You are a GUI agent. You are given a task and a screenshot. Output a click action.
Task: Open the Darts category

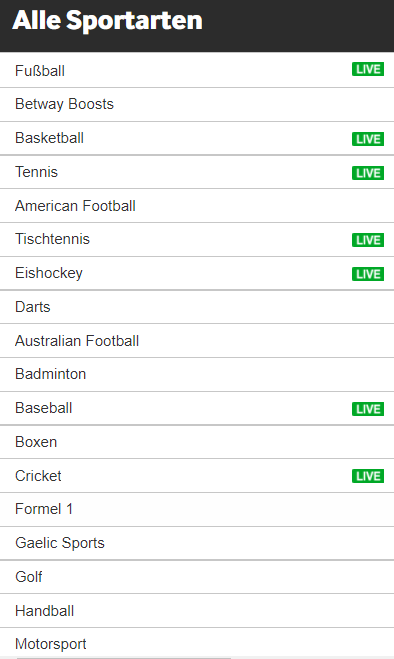pyautogui.click(x=197, y=307)
